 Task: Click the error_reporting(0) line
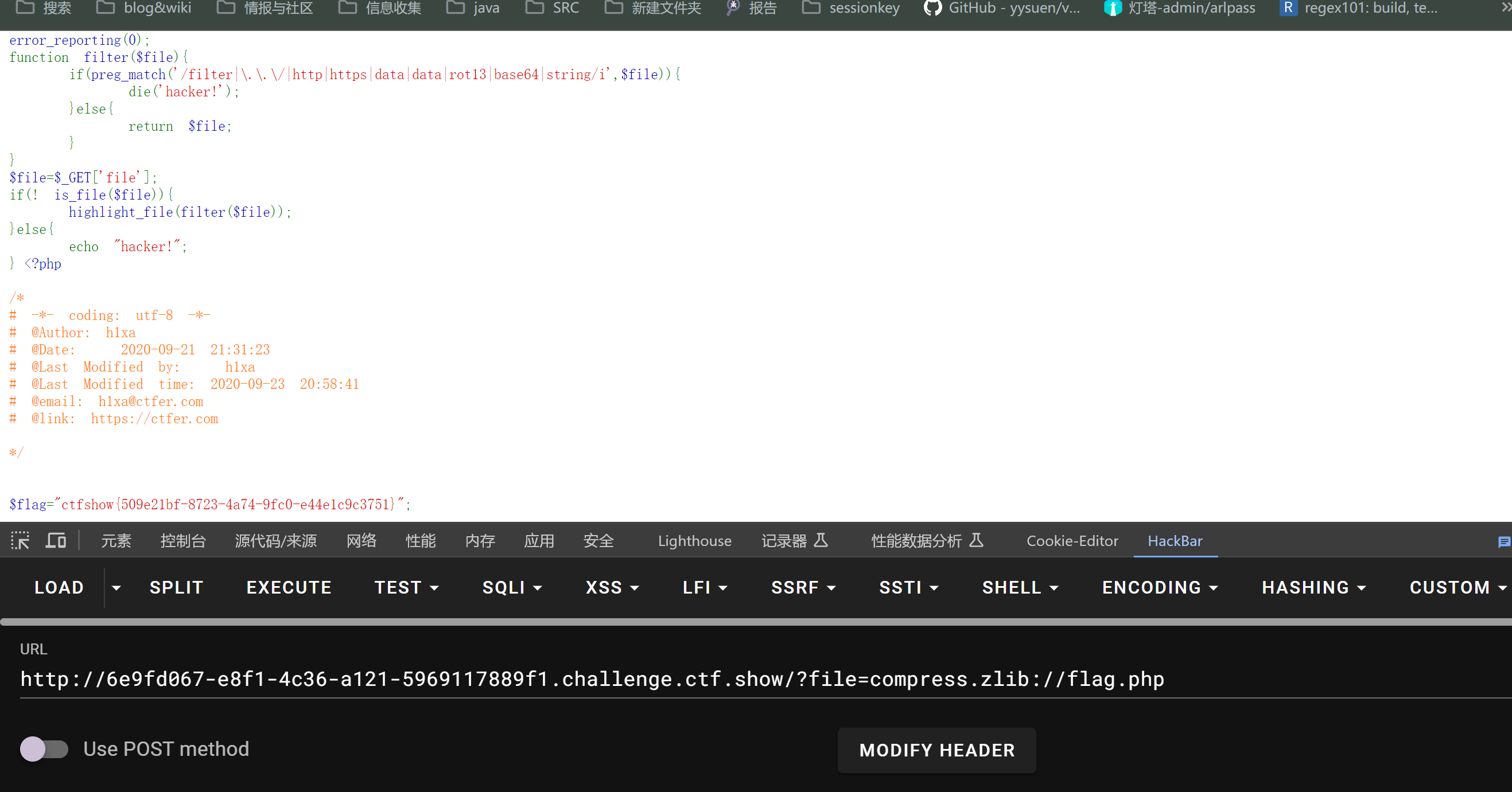click(79, 41)
